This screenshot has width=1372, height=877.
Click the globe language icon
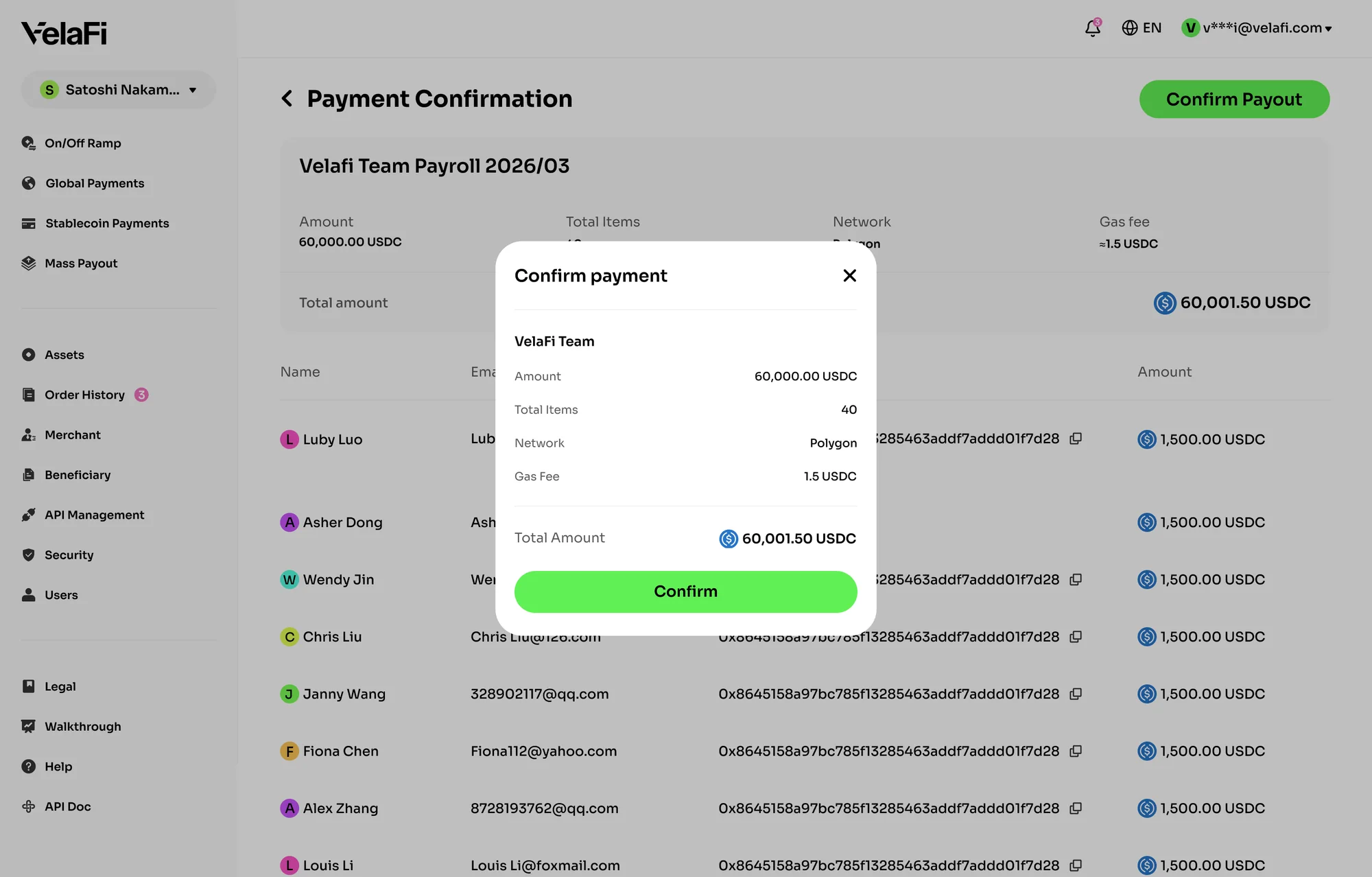pos(1129,27)
